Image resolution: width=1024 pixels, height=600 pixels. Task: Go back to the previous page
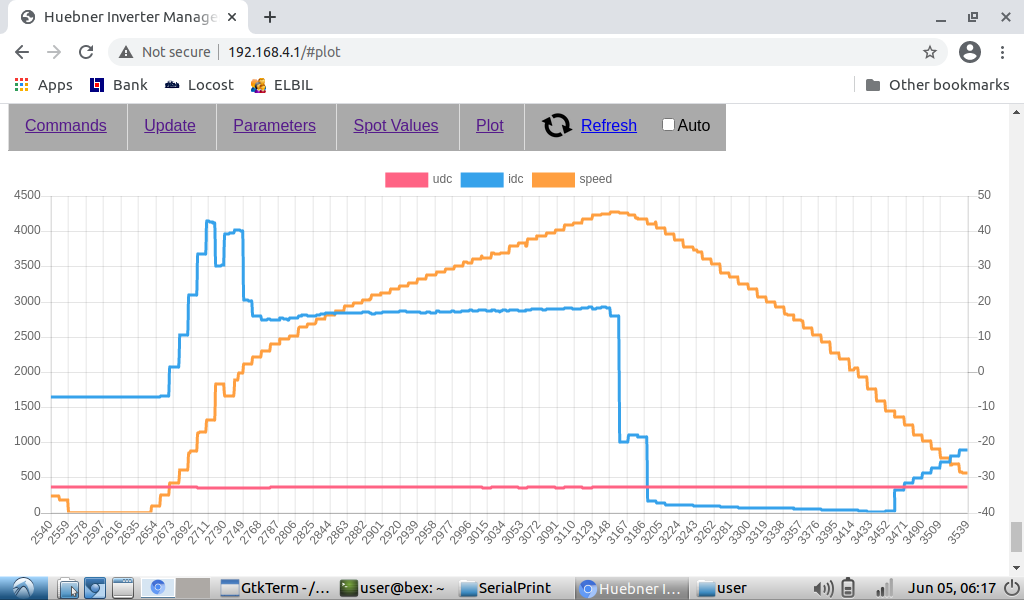click(22, 52)
